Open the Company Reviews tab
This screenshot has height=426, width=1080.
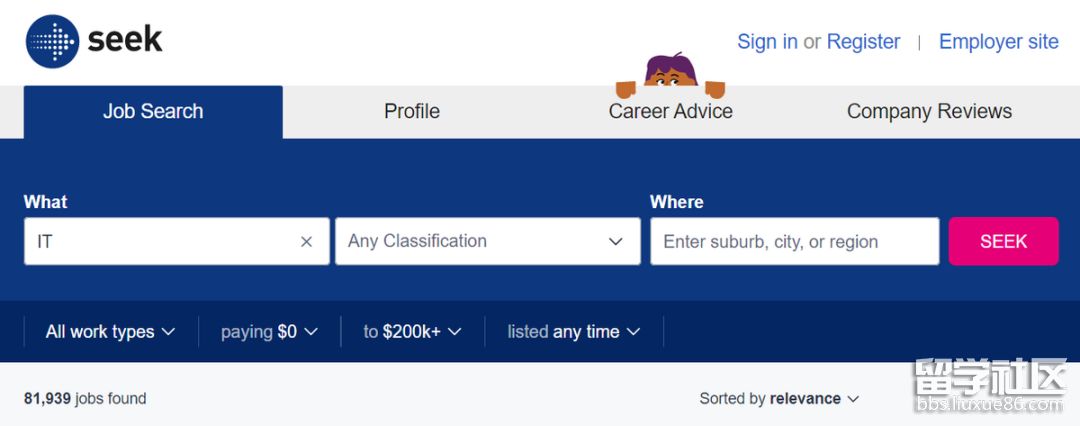pyautogui.click(x=929, y=112)
